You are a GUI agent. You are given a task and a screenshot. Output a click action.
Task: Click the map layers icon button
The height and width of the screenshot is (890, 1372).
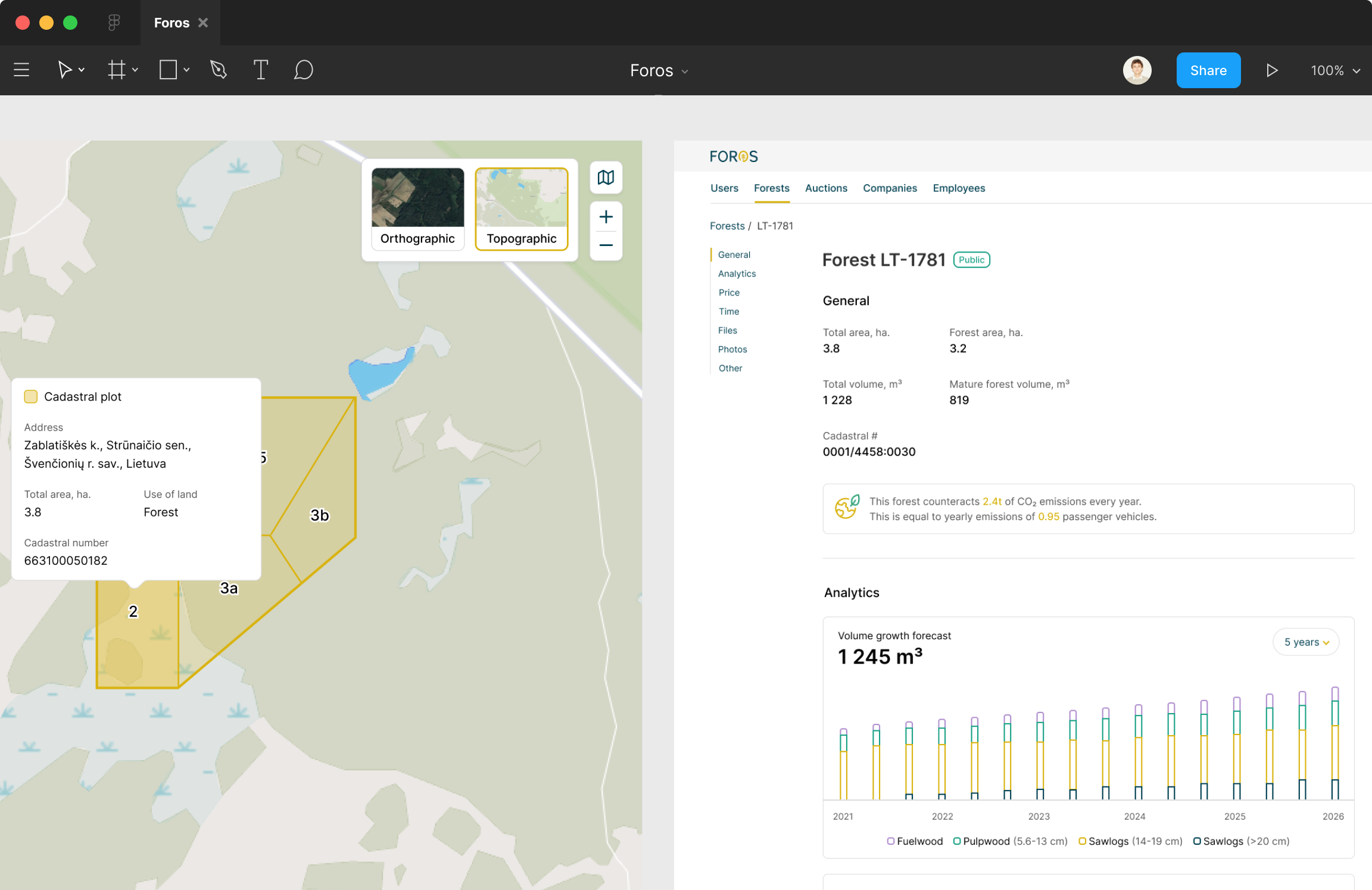(606, 178)
